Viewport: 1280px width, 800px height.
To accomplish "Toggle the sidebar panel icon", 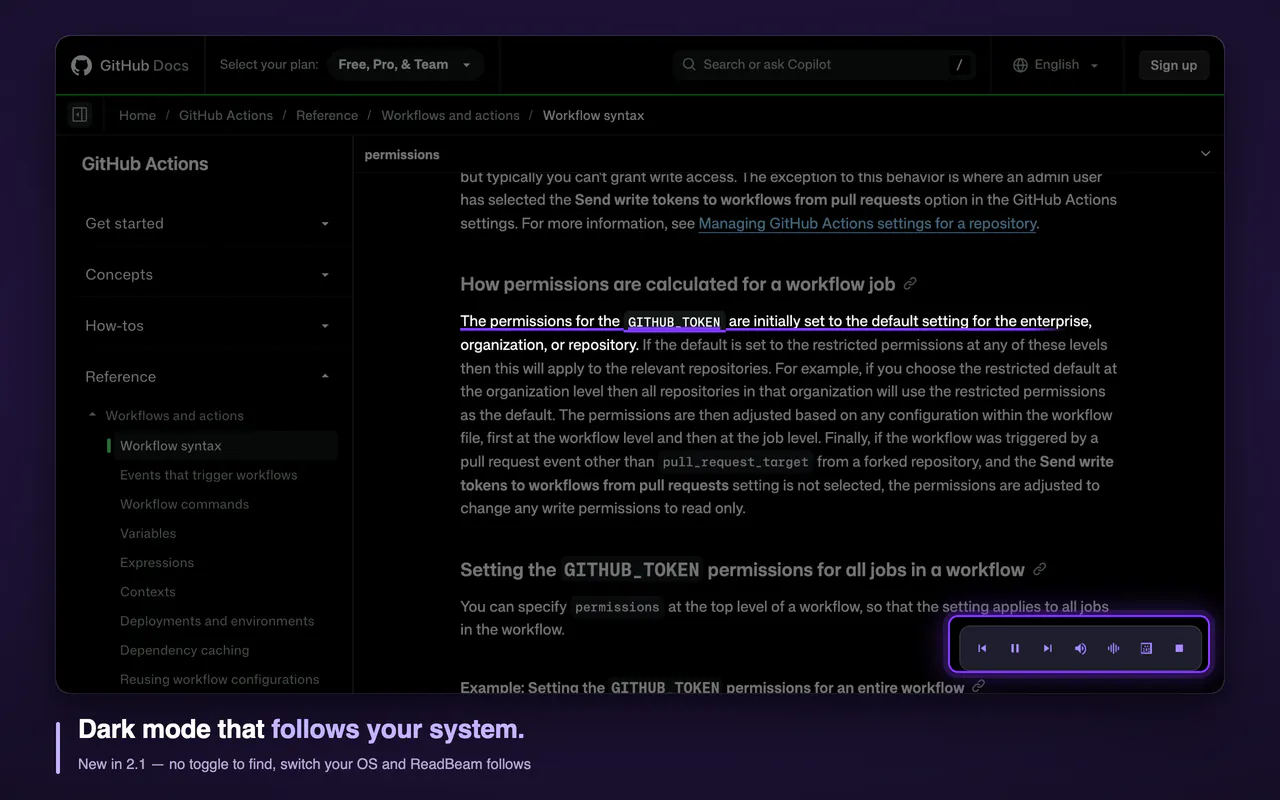I will [80, 115].
